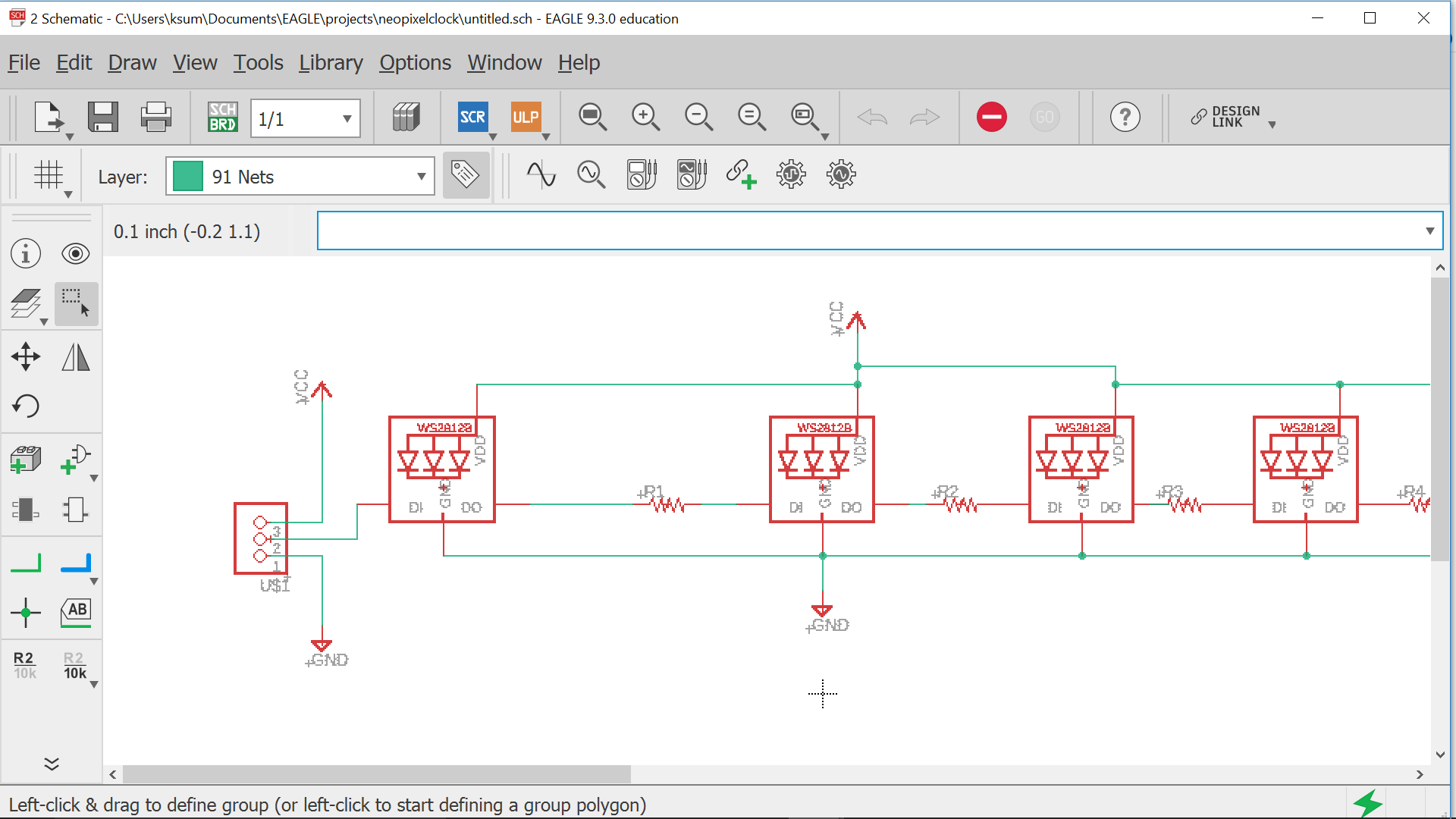Screen dimensions: 1456x819
Task: Open the ULP user language programs
Action: tap(526, 118)
